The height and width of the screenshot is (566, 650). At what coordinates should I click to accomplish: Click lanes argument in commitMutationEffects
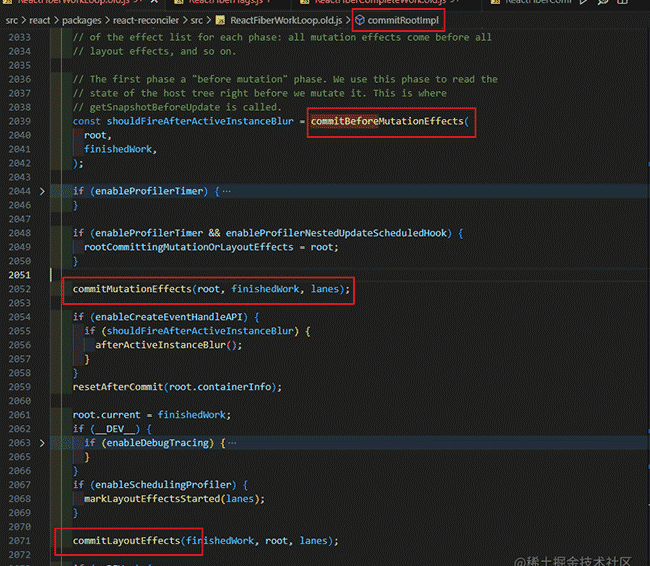(x=325, y=289)
